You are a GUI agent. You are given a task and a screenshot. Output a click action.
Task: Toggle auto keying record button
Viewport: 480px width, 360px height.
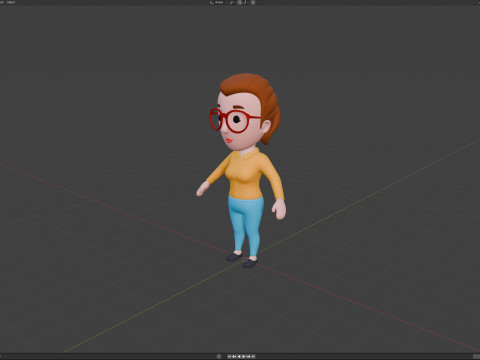click(x=219, y=356)
